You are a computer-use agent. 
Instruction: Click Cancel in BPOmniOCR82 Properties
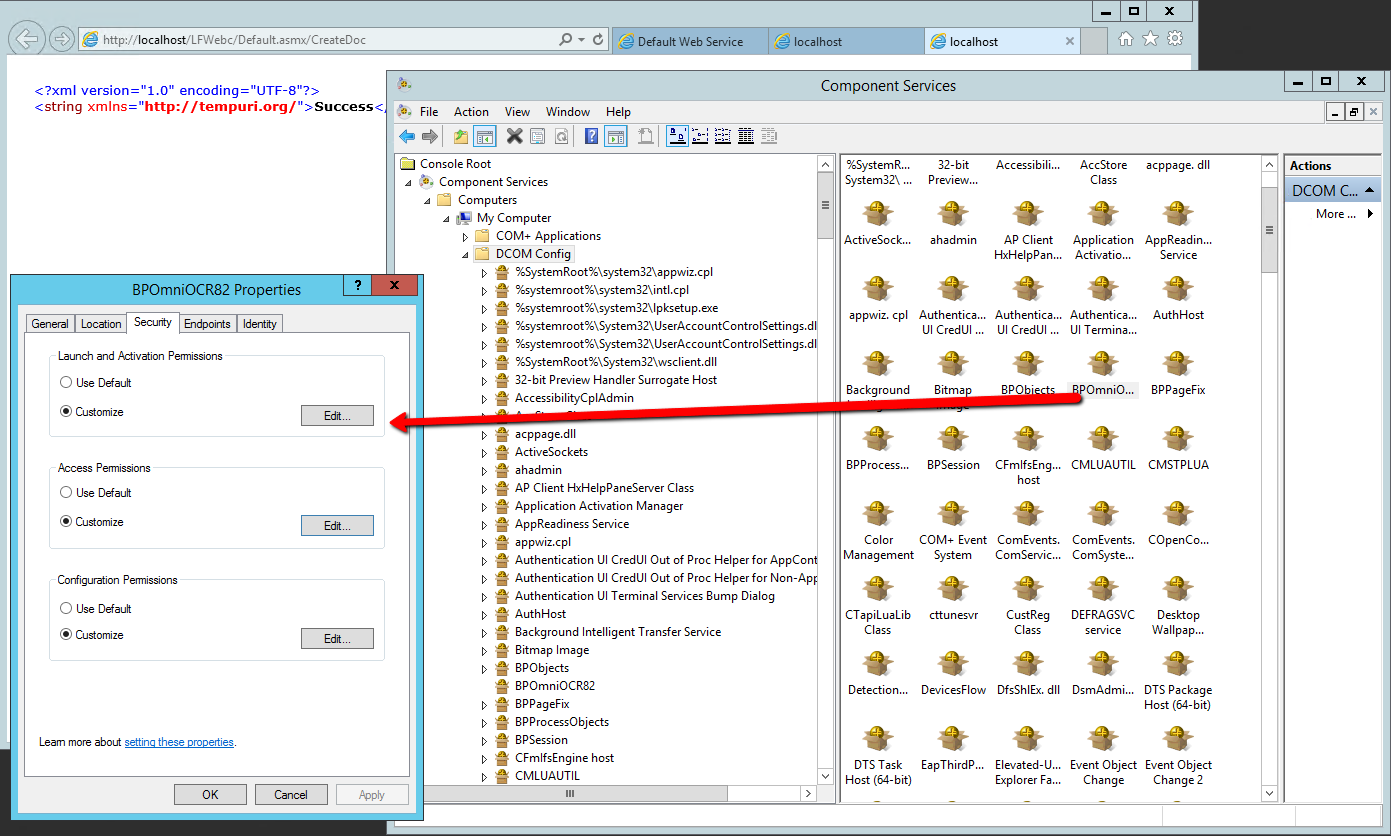tap(291, 795)
